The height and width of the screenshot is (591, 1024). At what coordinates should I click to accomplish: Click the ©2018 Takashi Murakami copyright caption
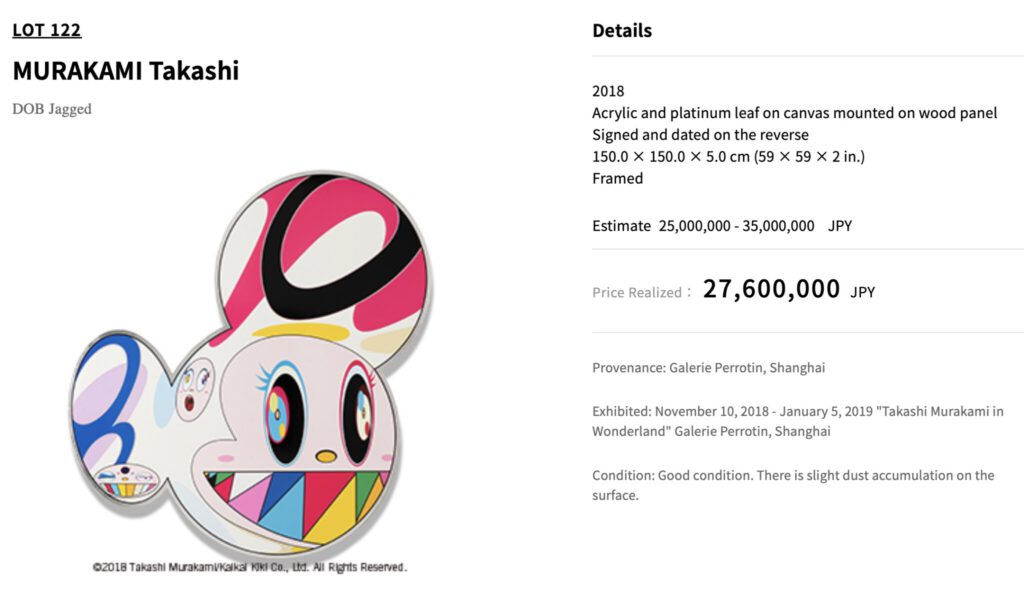click(x=249, y=567)
